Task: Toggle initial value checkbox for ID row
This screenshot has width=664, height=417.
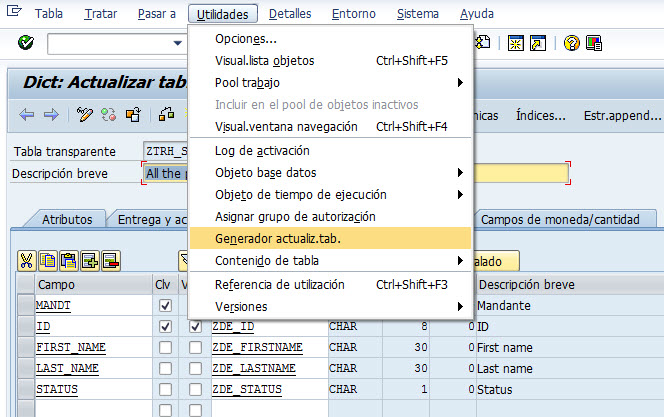Action: [195, 326]
